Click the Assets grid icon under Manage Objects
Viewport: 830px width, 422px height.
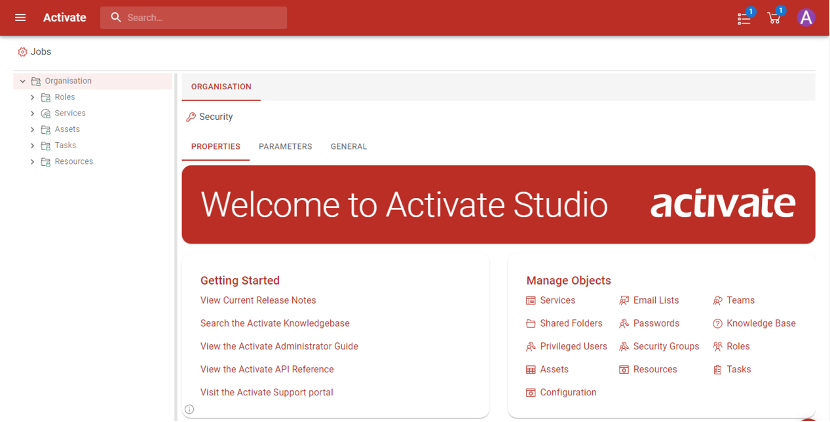(x=531, y=370)
